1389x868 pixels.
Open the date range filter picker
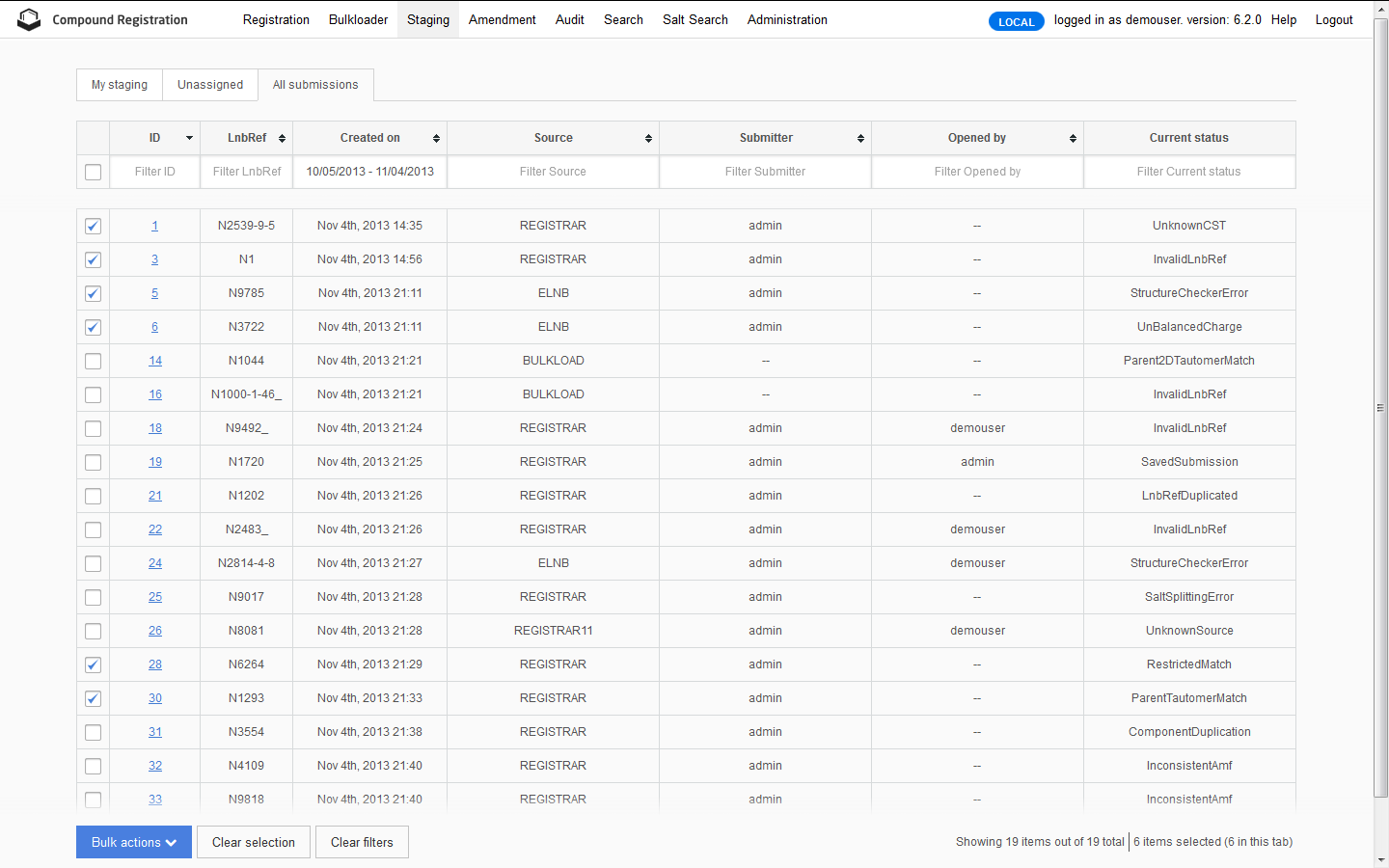click(369, 172)
